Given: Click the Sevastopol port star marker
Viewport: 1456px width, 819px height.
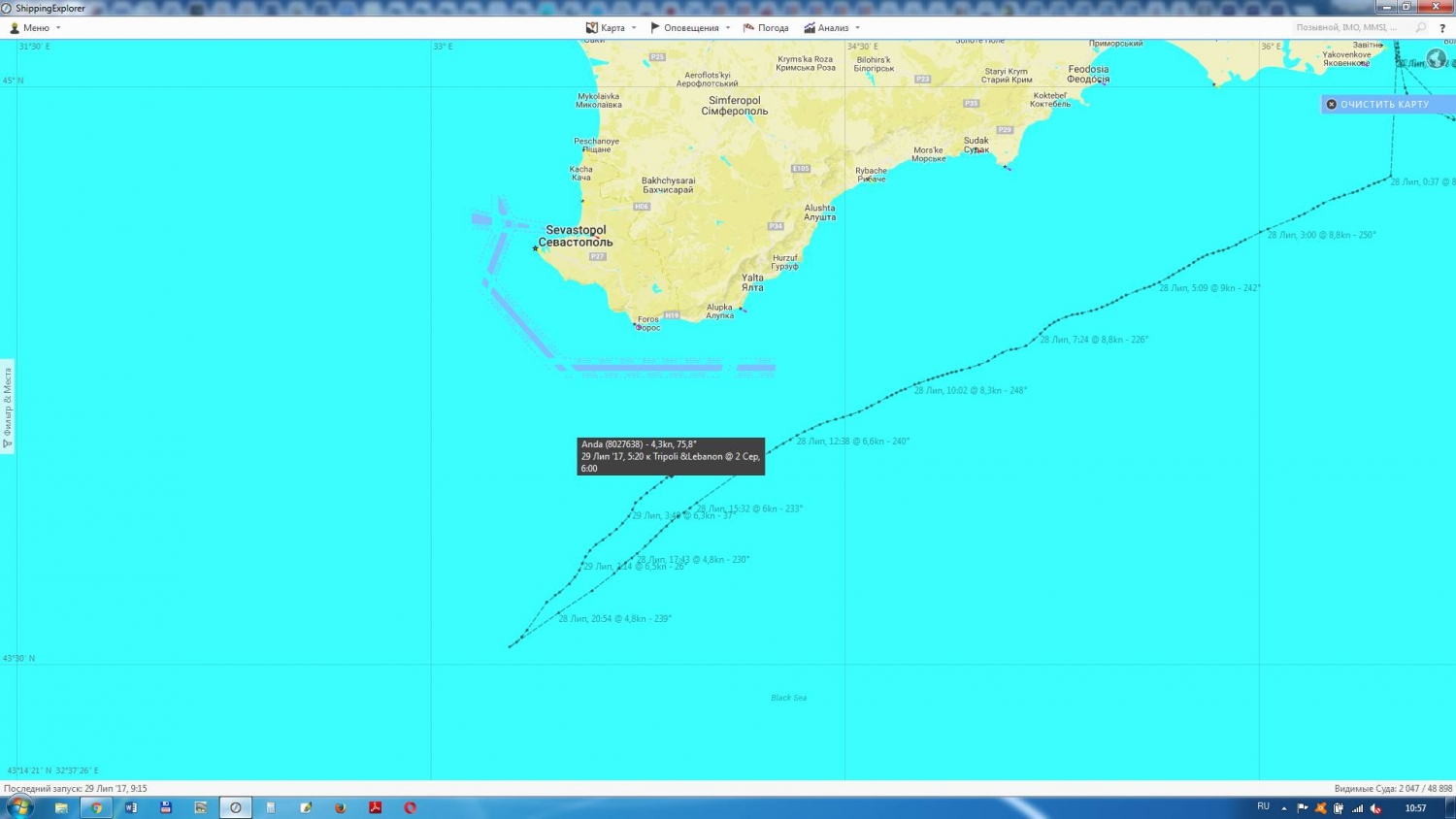Looking at the screenshot, I should 536,248.
